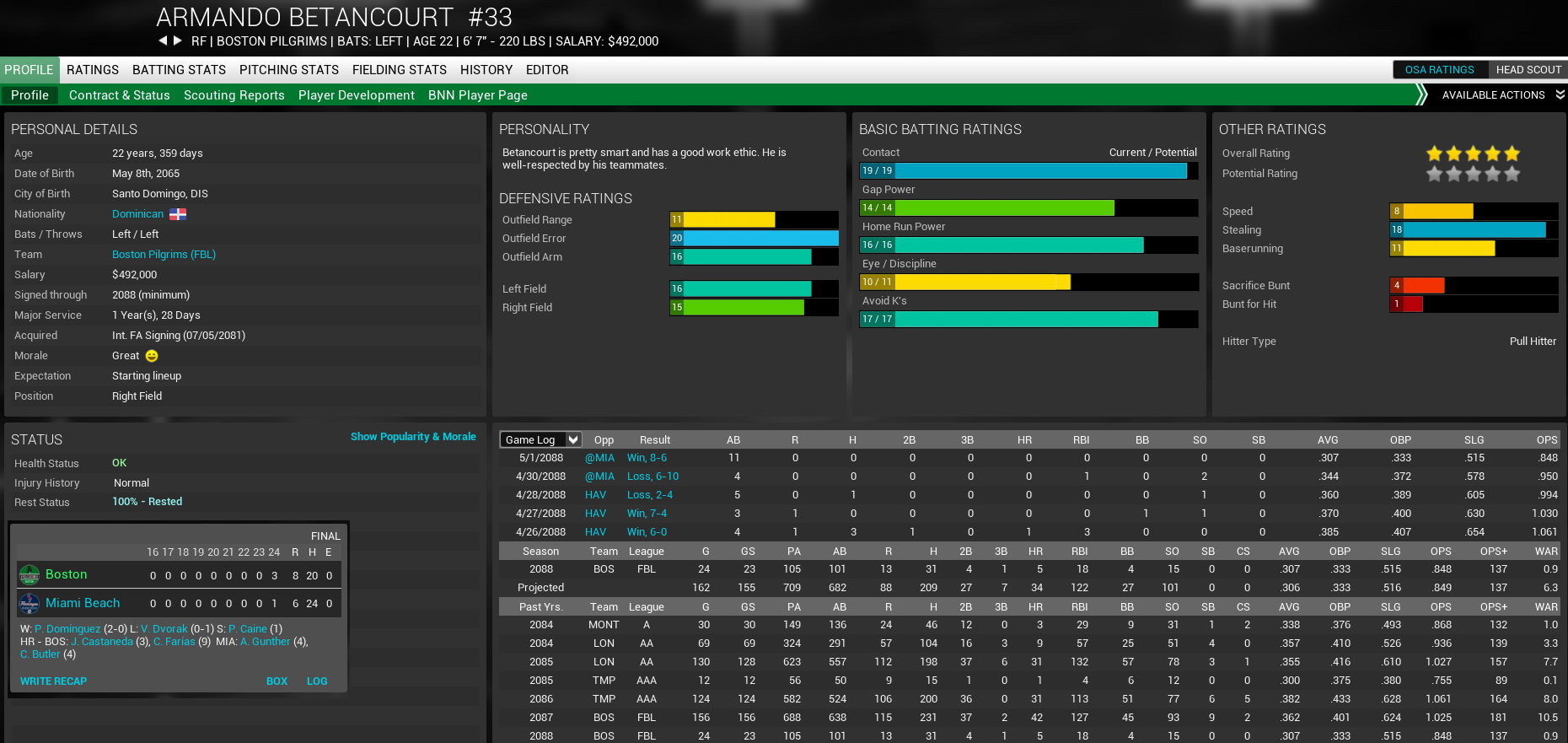Open the History tab

point(486,70)
